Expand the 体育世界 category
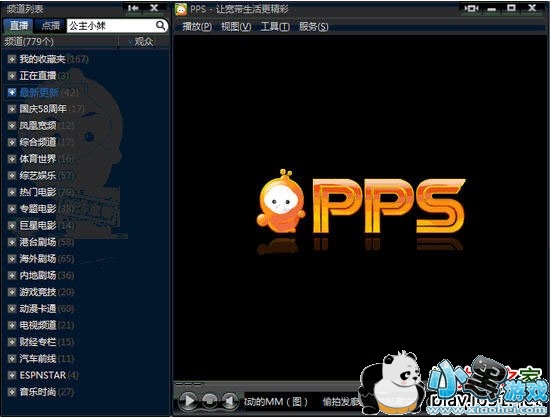The height and width of the screenshot is (418, 550). (x=12, y=159)
